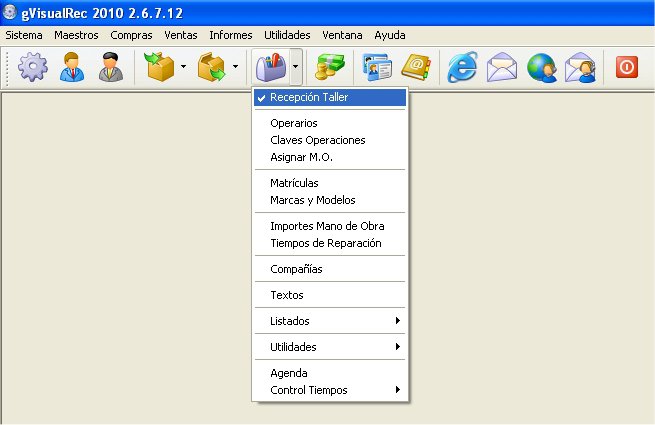This screenshot has width=655, height=425.
Task: Open the blue-suited customer icon
Action: [72, 67]
